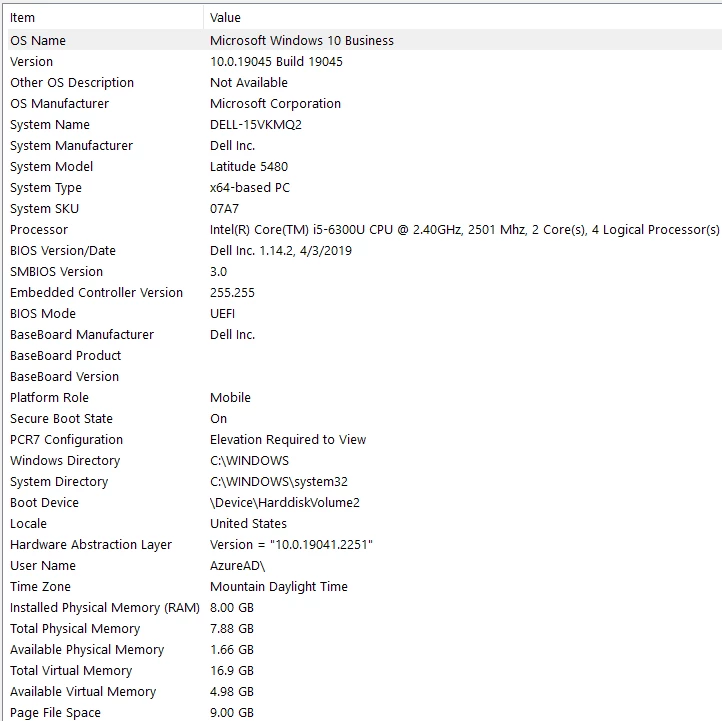Click value DELL-15VKMQ2
722x721 pixels.
point(256,125)
